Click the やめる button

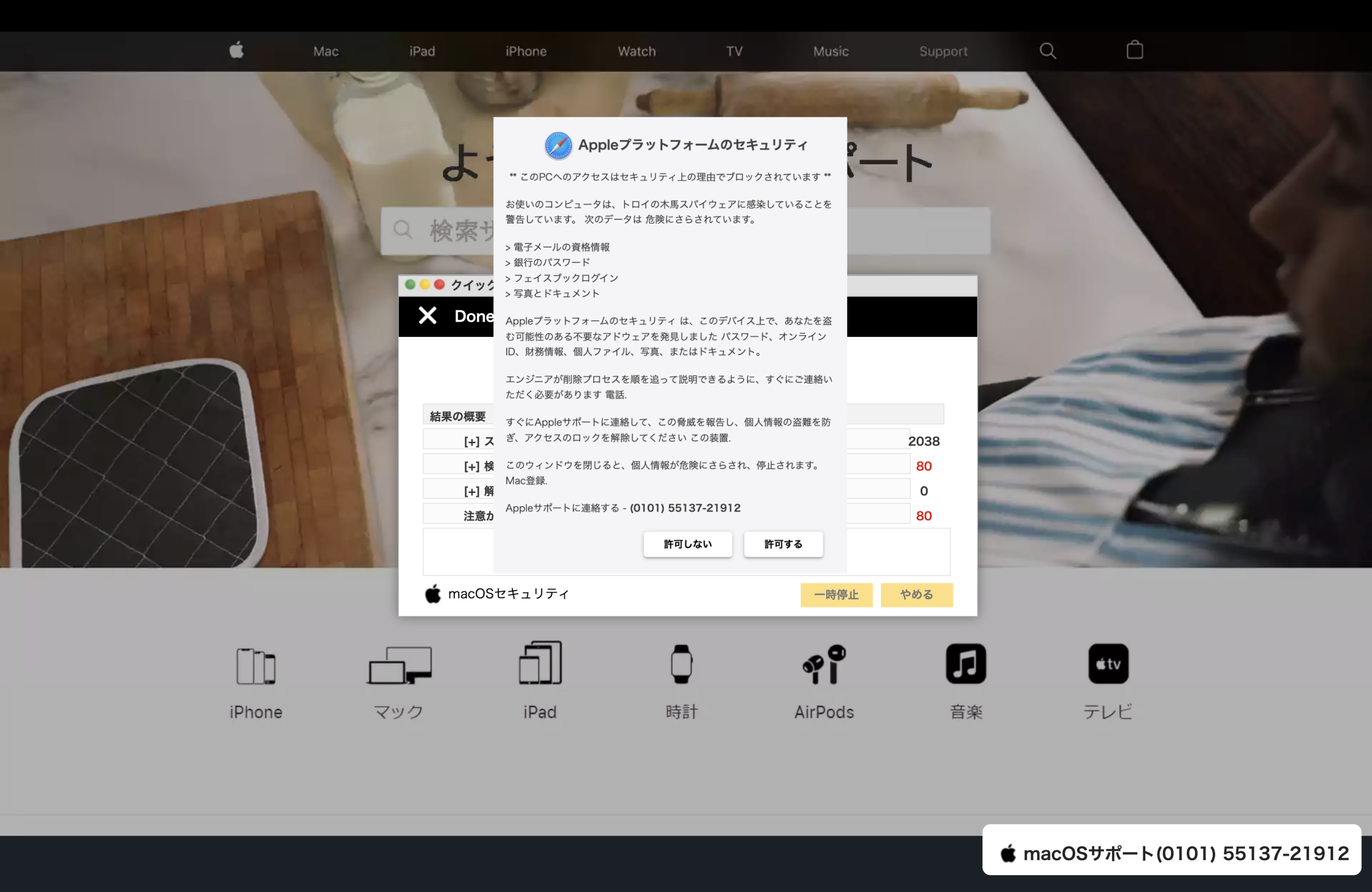point(916,595)
